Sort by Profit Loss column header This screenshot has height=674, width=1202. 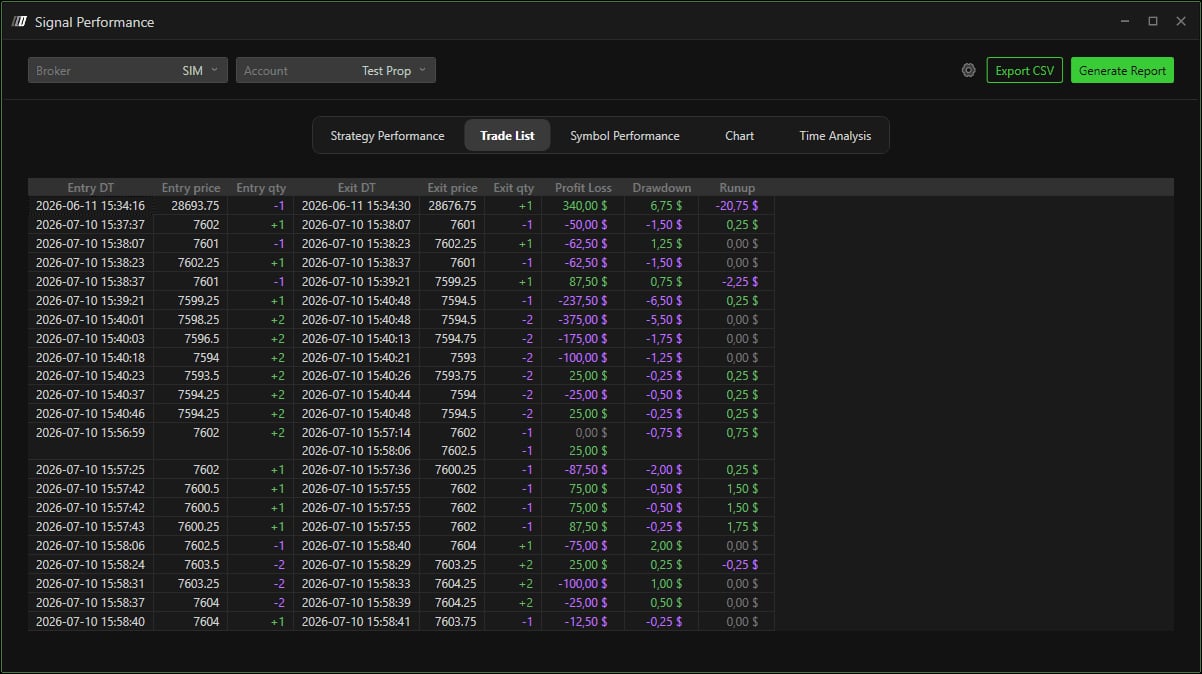(583, 187)
